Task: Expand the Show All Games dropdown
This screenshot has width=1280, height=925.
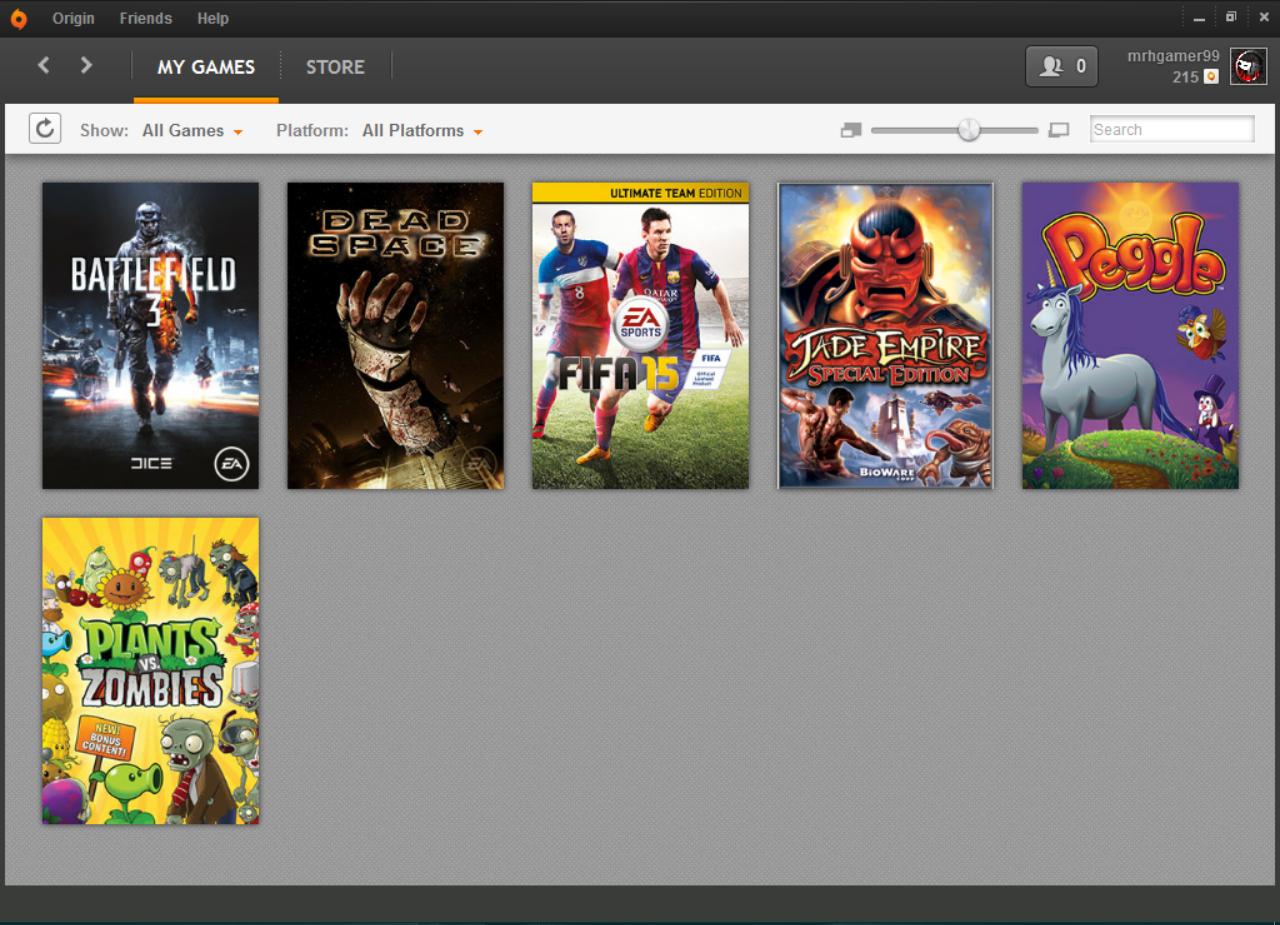Action: click(x=193, y=130)
